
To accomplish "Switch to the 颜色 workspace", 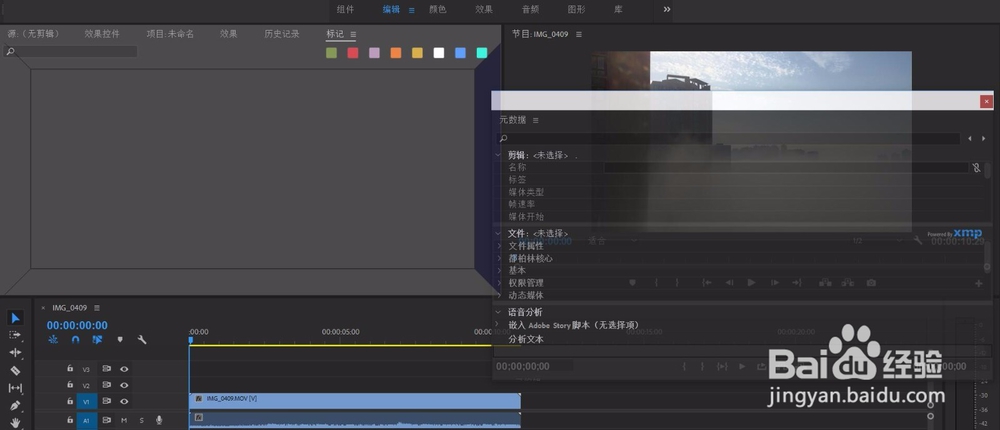I will (x=438, y=10).
